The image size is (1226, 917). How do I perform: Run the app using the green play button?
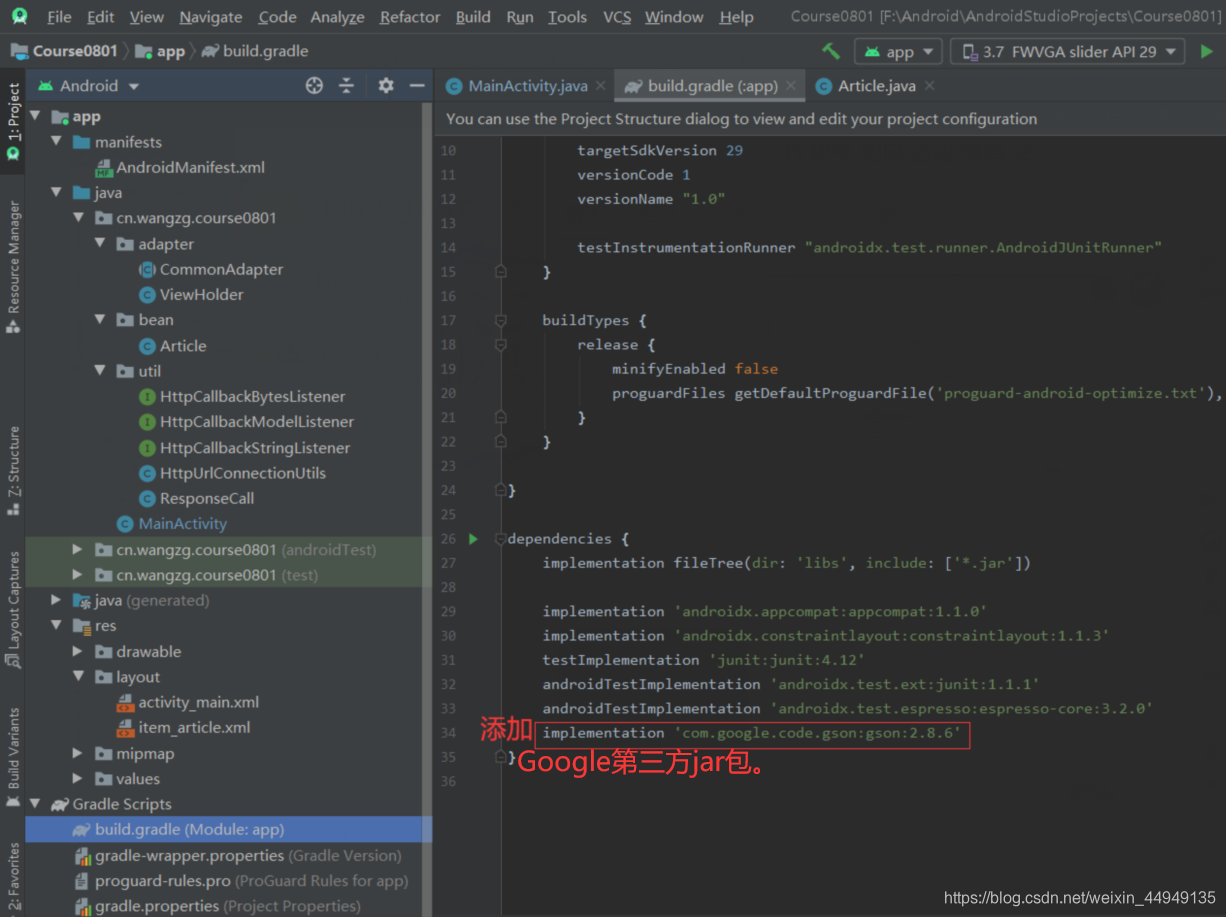click(x=1207, y=50)
